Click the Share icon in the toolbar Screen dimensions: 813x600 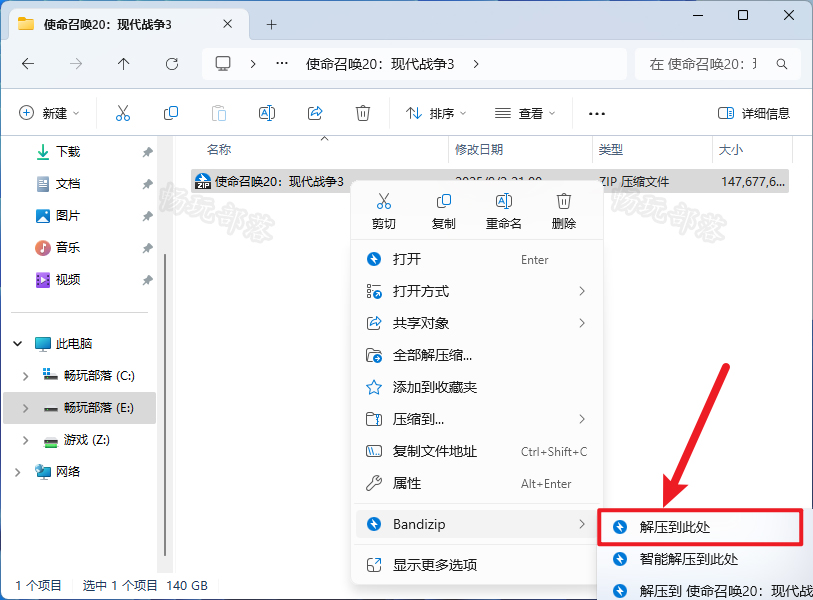[x=315, y=113]
